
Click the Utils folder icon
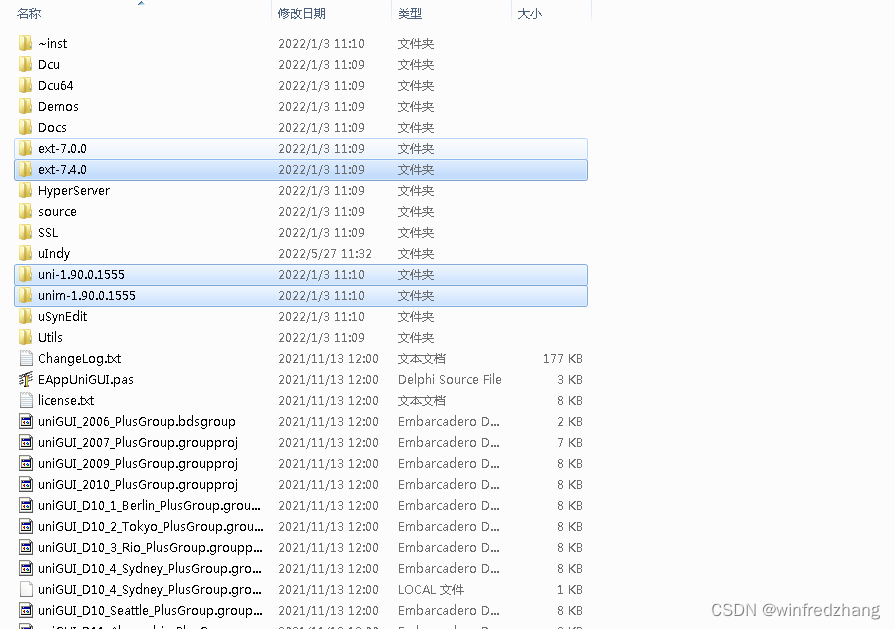pos(26,337)
